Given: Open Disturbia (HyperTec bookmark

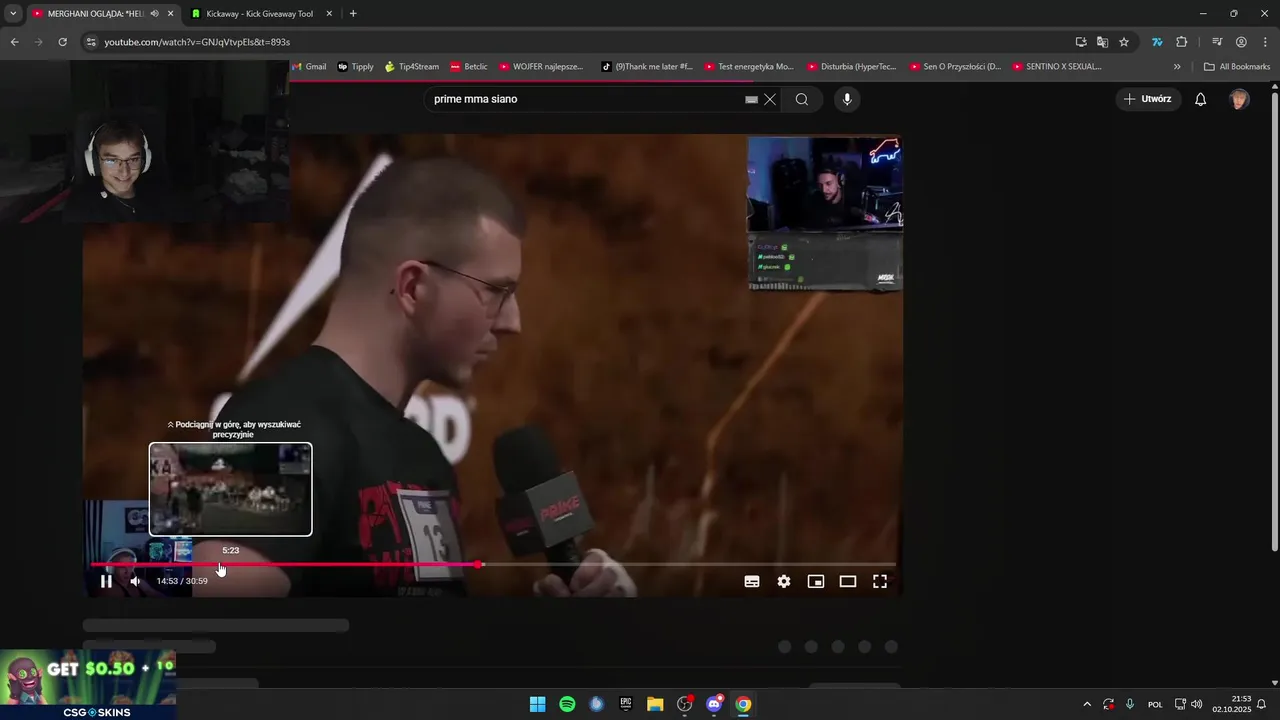Looking at the screenshot, I should click(851, 67).
